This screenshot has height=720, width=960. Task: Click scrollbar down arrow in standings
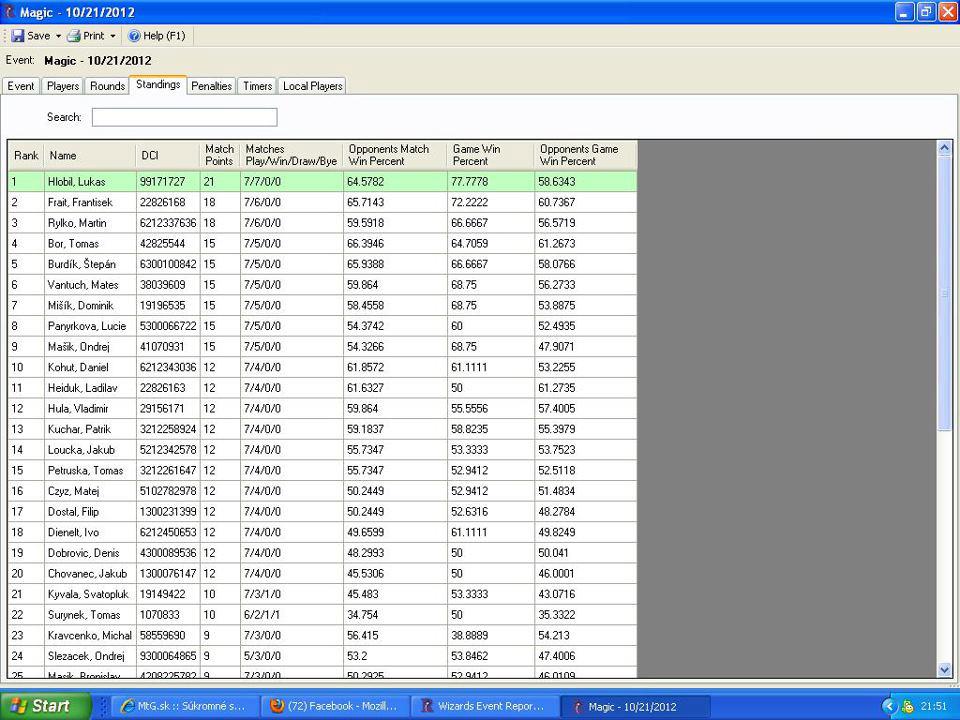tap(943, 670)
